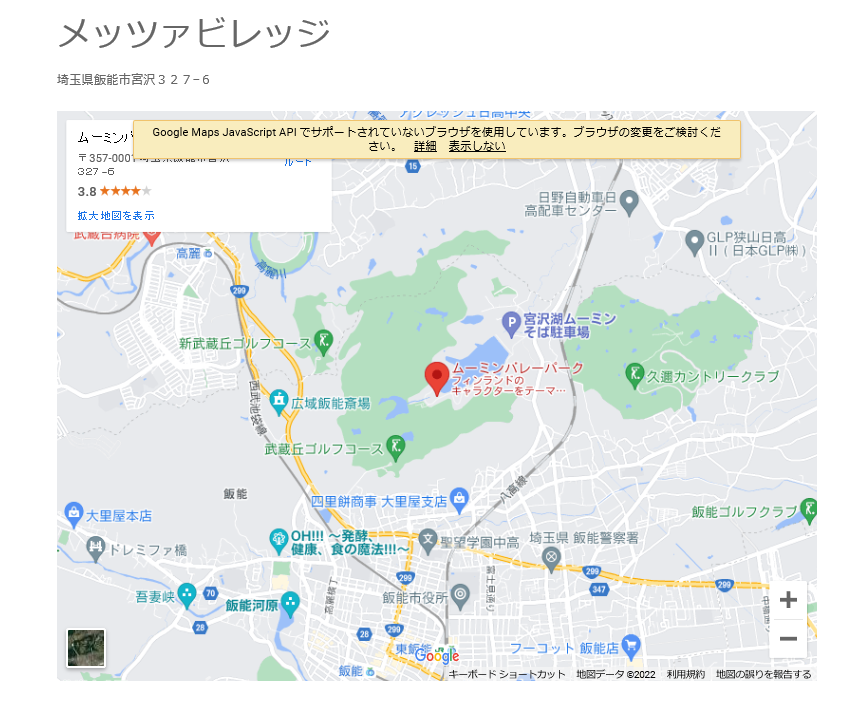The width and height of the screenshot is (848, 701).
Task: Select the 宮沢湖ムーミンそば駐車場 parking icon
Action: click(x=510, y=322)
